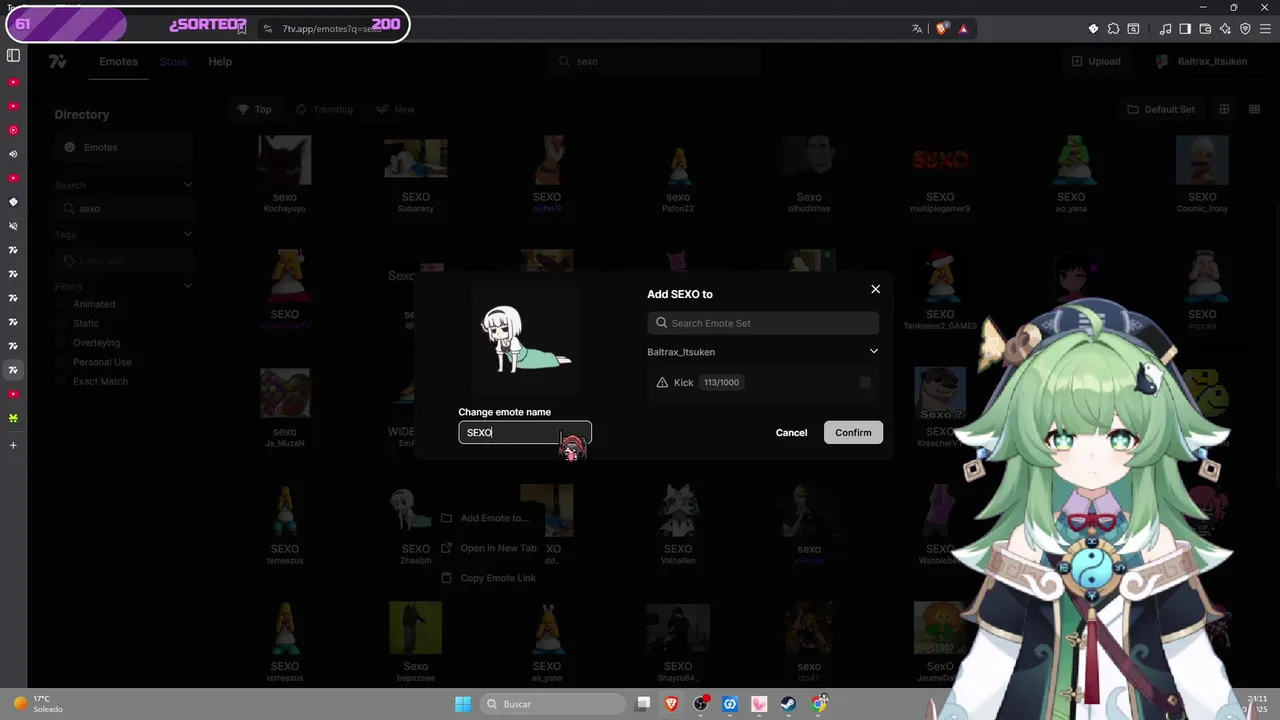Select Emotes in Directory sidebar

[x=123, y=147]
